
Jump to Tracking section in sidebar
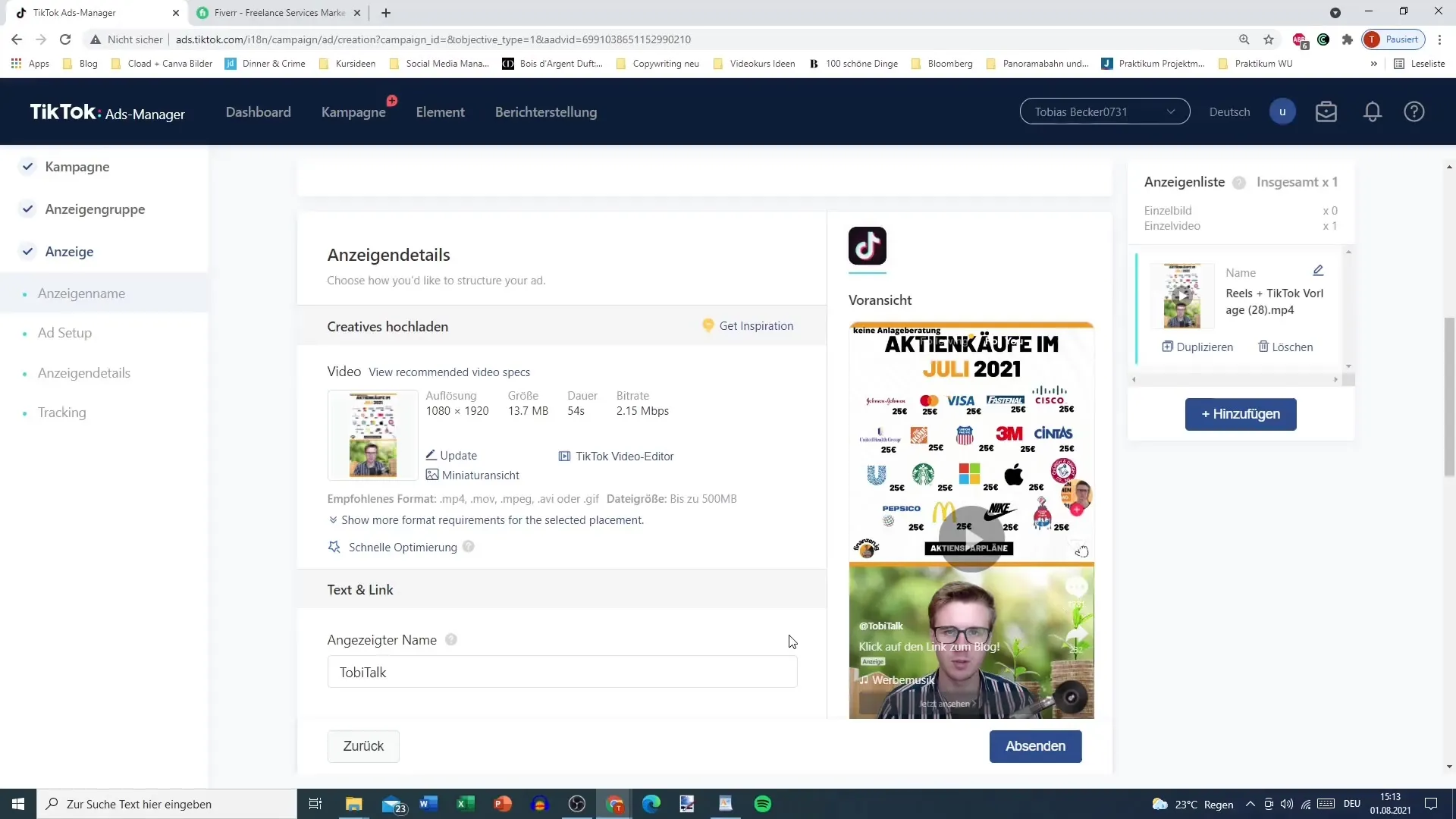[x=62, y=413]
